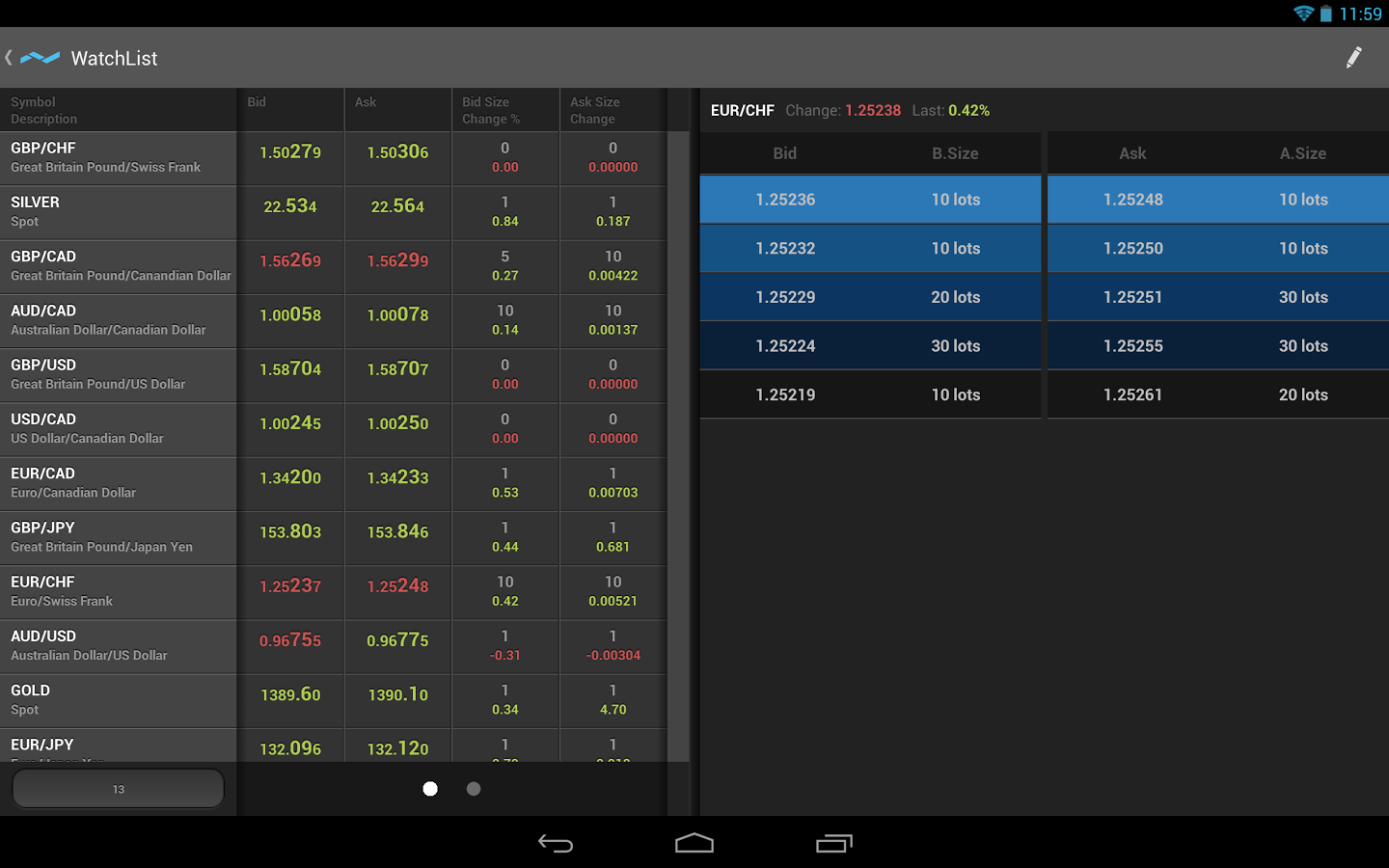Tap the battery status icon
1389x868 pixels.
tap(1326, 14)
